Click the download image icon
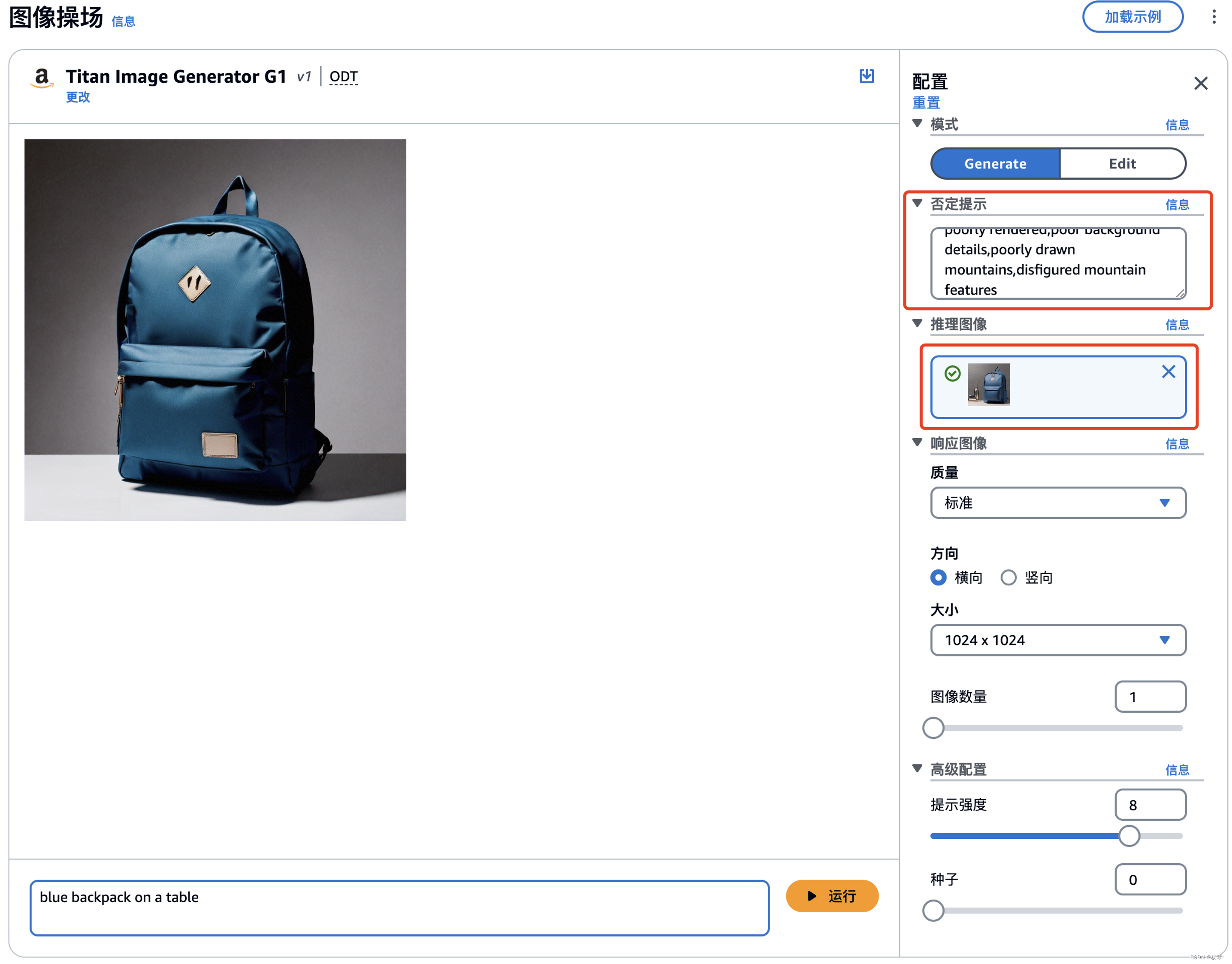The height and width of the screenshot is (964, 1232). [x=866, y=76]
